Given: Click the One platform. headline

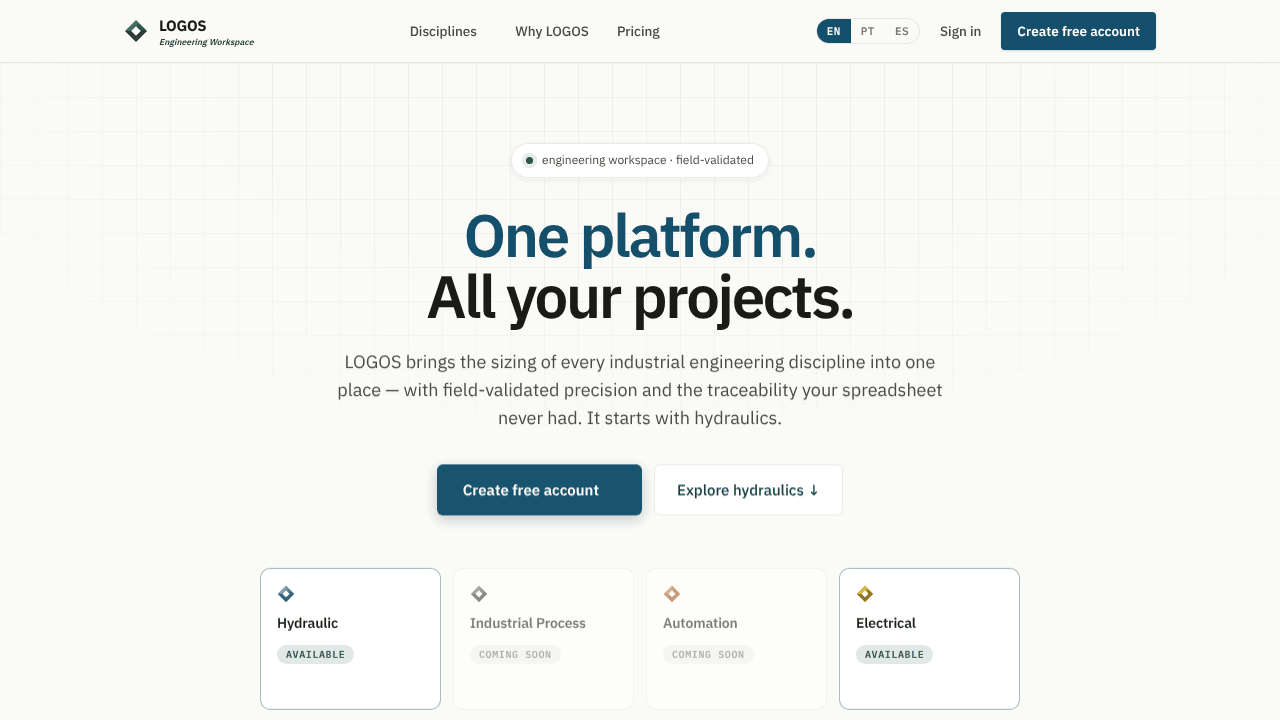Looking at the screenshot, I should 640,237.
